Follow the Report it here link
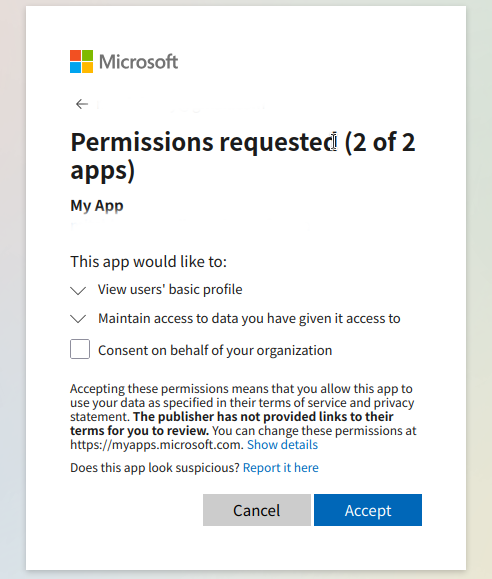The width and height of the screenshot is (492, 579). point(281,468)
